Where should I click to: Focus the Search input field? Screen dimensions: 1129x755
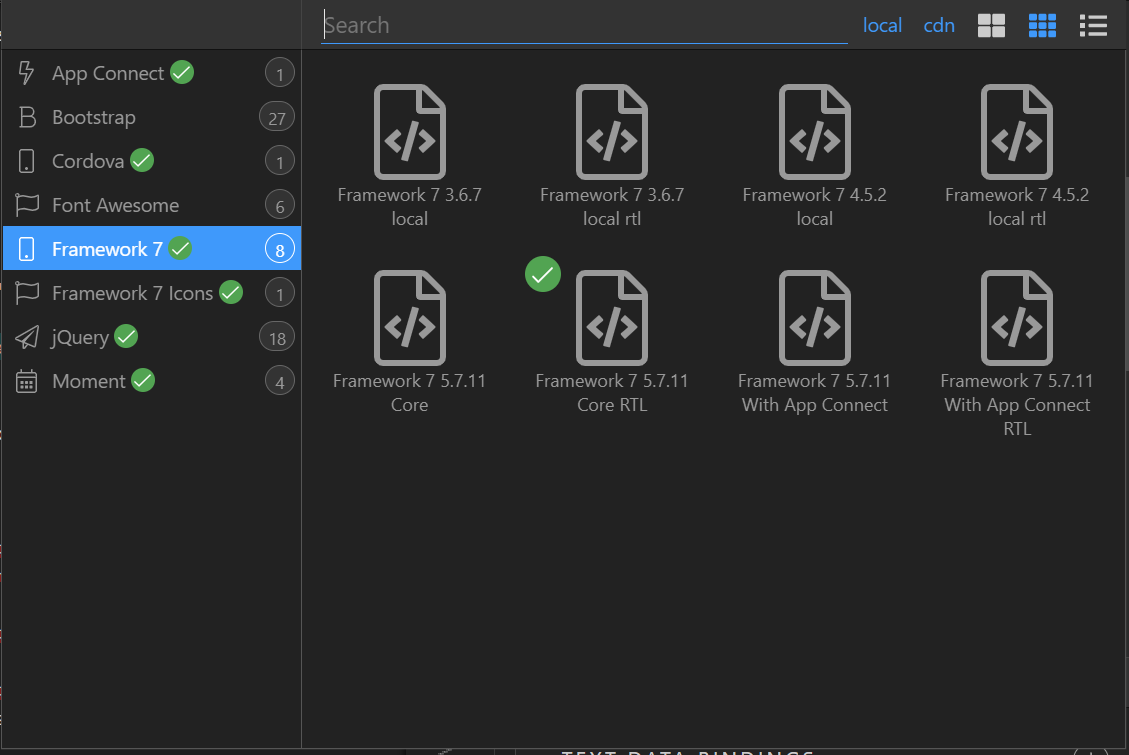[584, 25]
